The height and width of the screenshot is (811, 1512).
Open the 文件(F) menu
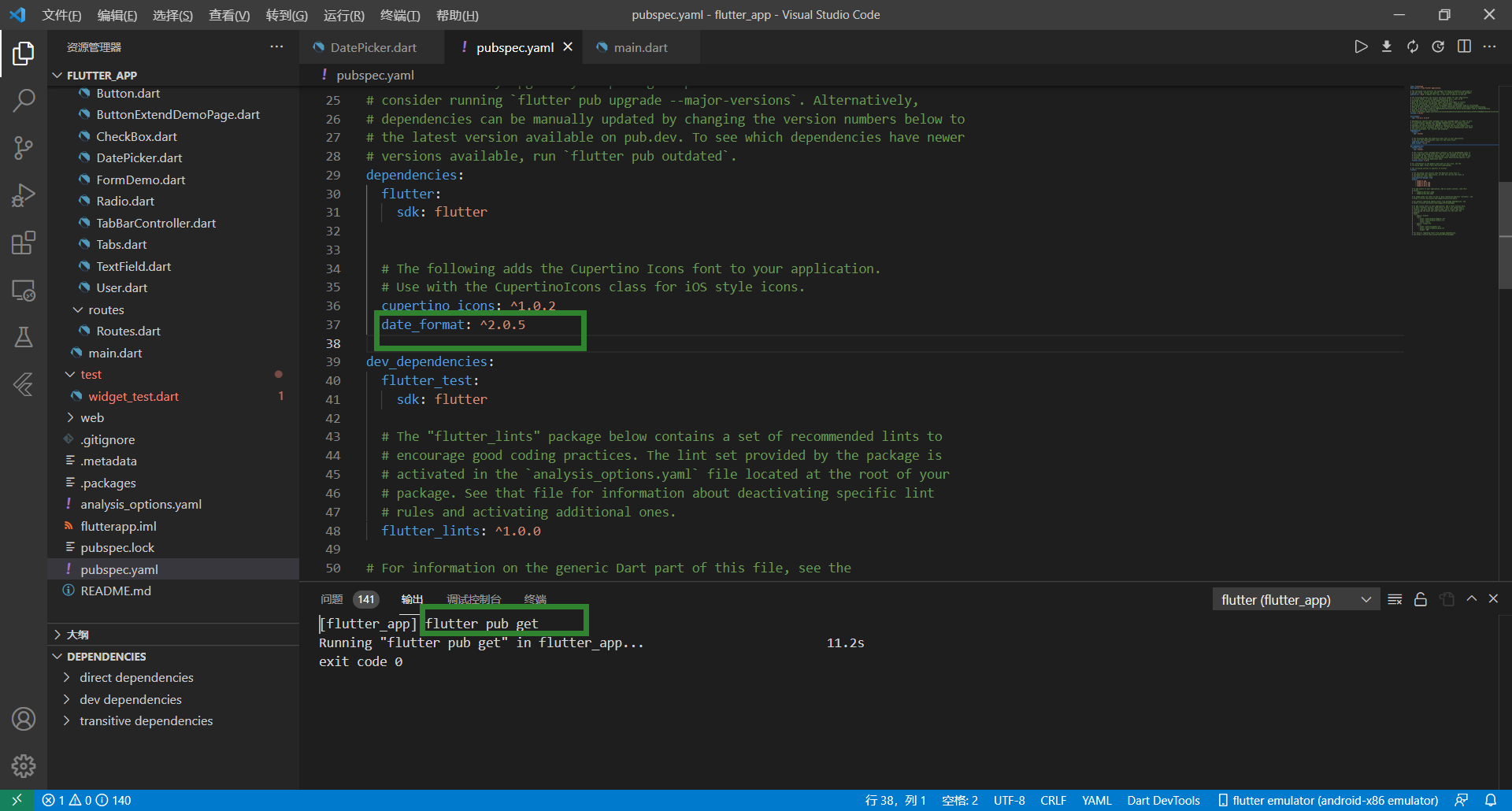click(61, 15)
